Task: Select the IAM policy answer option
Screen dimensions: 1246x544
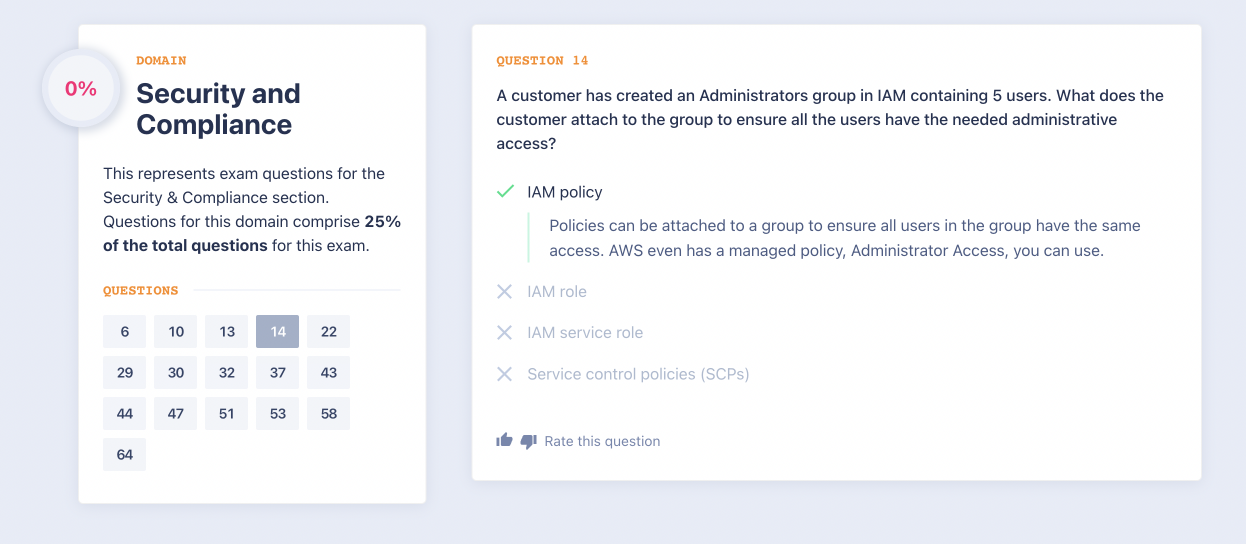Action: coord(565,192)
